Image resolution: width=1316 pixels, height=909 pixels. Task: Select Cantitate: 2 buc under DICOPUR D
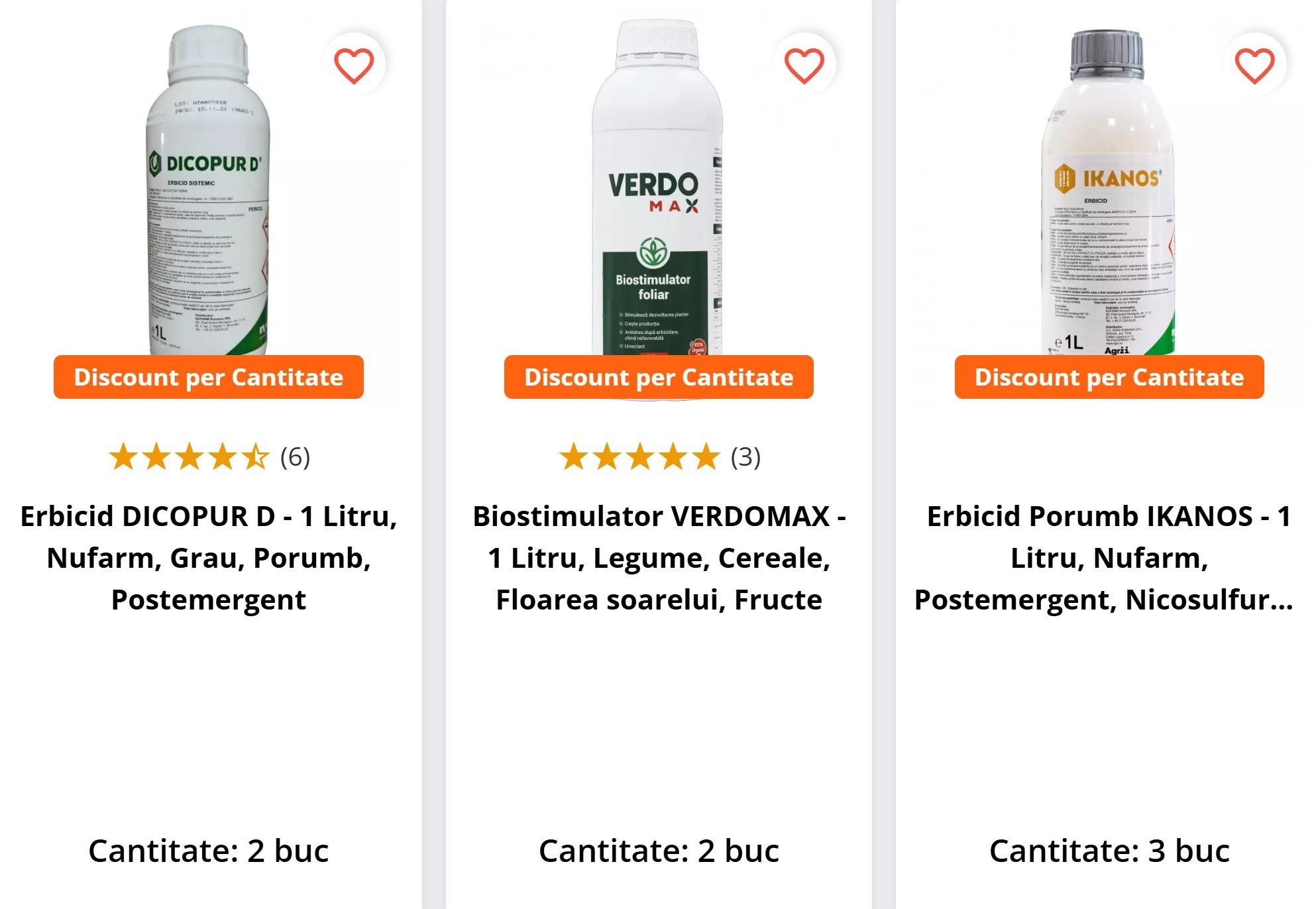point(208,851)
